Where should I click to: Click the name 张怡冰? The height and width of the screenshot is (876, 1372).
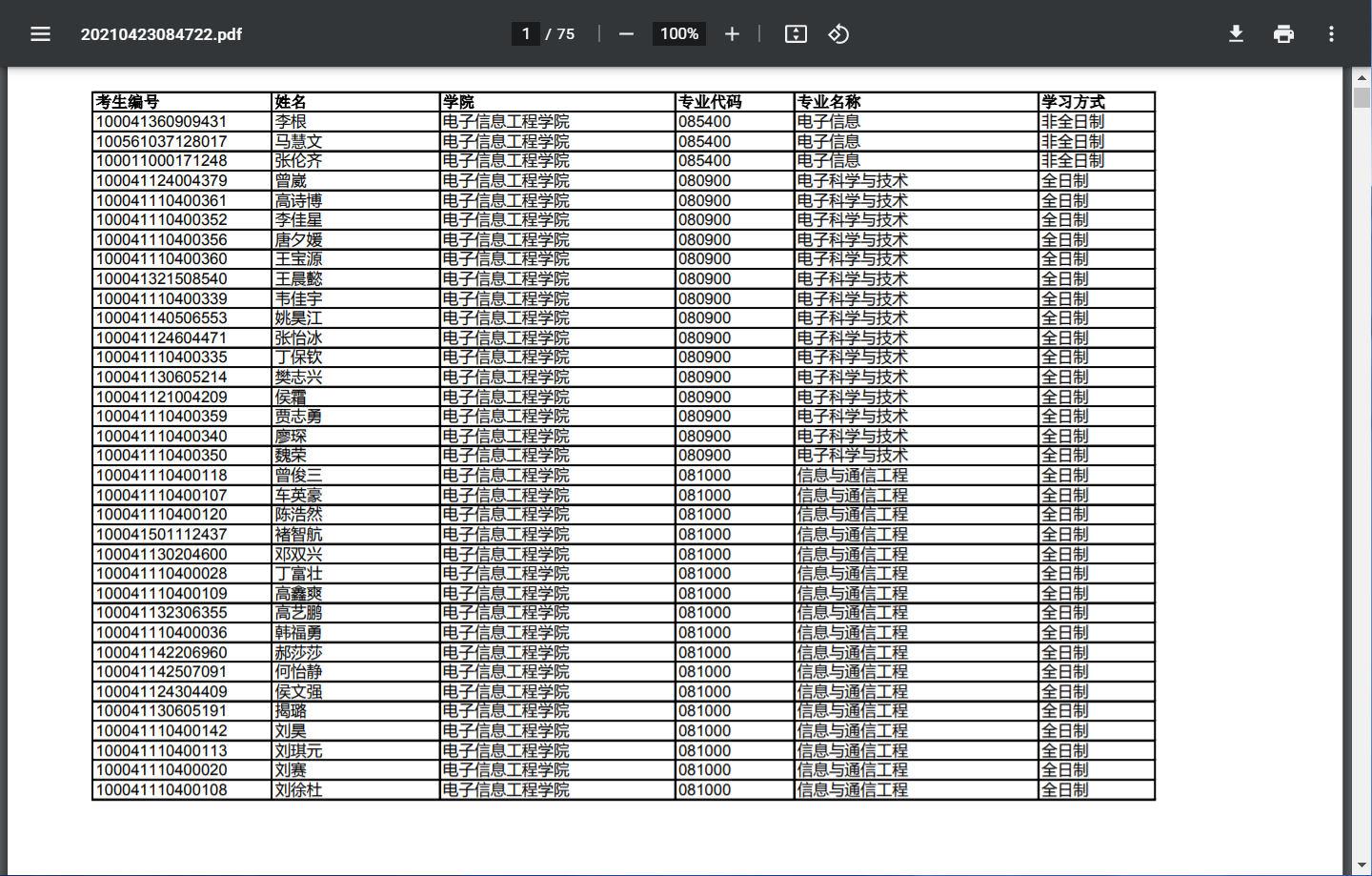pyautogui.click(x=298, y=337)
